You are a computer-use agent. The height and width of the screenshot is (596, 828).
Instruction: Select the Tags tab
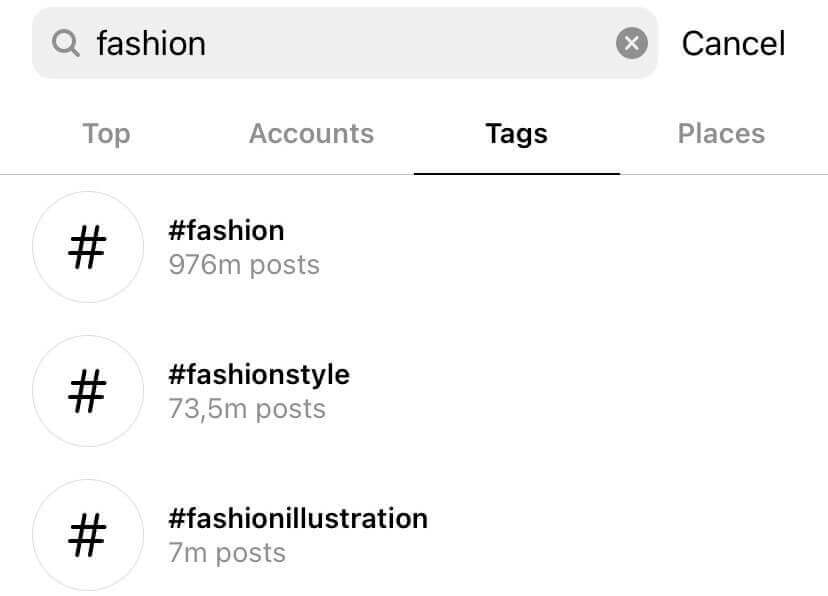(516, 133)
